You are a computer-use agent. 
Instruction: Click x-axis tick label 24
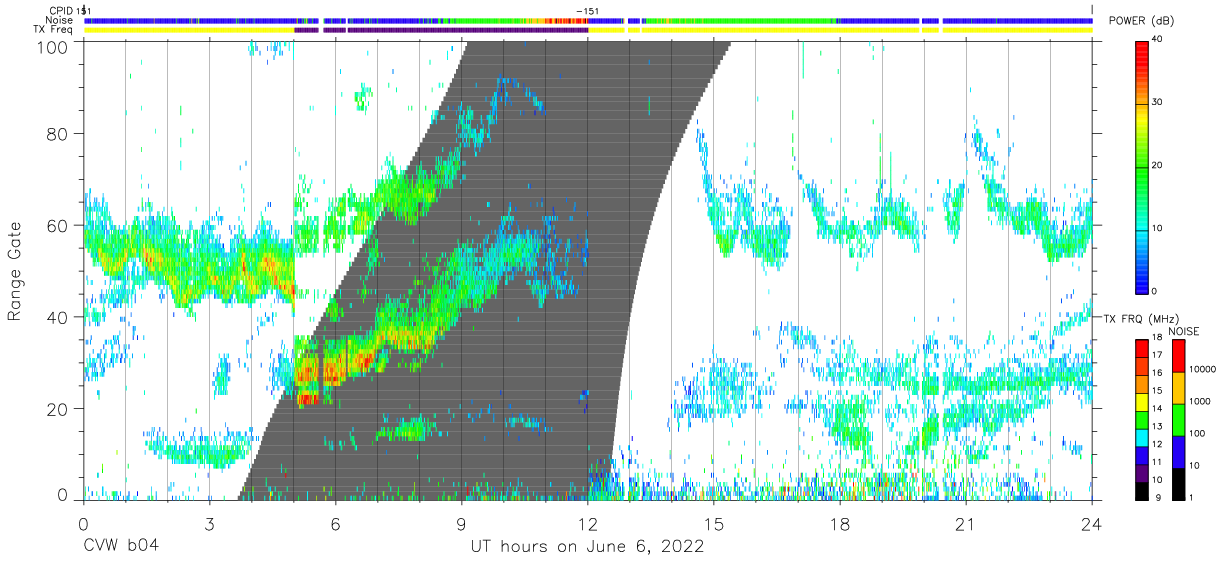[x=1092, y=523]
